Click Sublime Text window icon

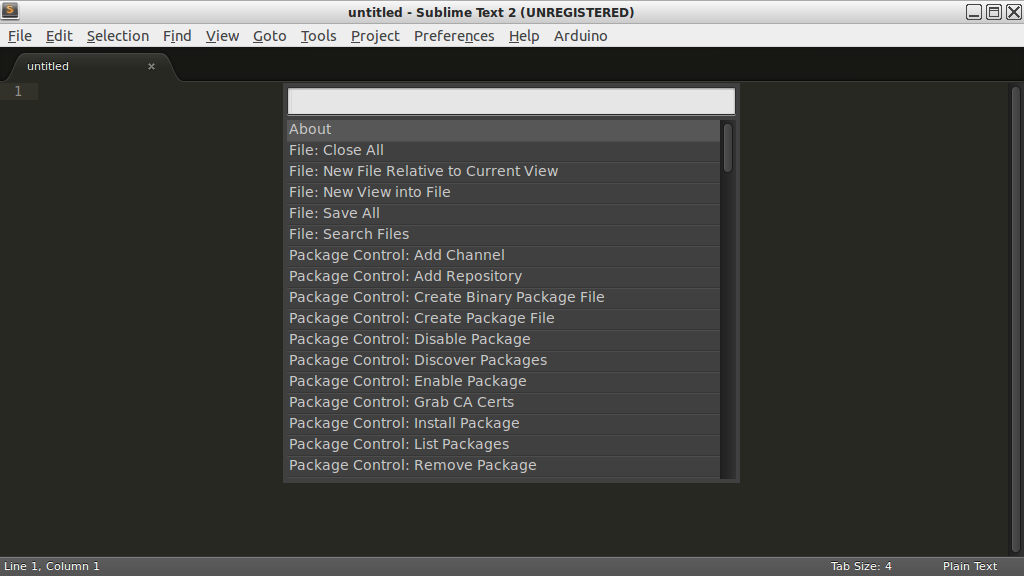coord(10,11)
